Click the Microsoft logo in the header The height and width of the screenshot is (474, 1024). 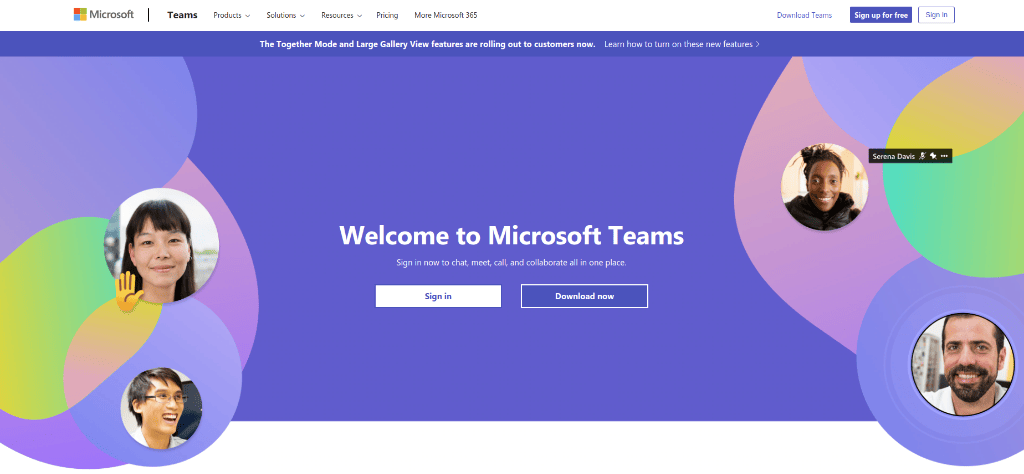point(104,14)
